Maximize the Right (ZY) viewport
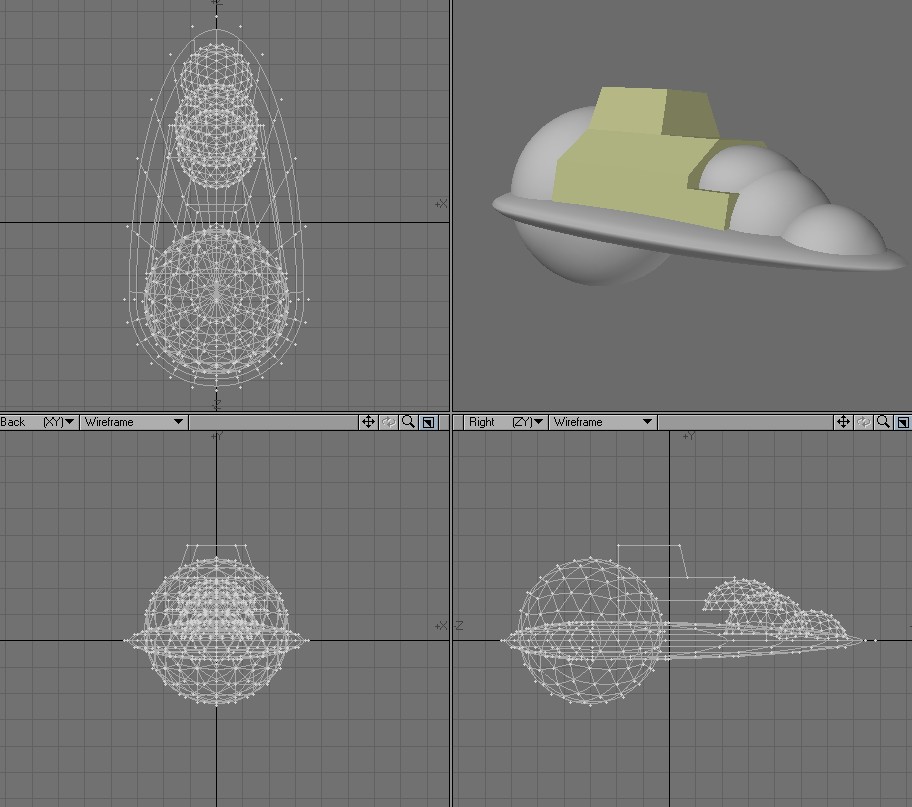912x807 pixels. click(x=902, y=422)
